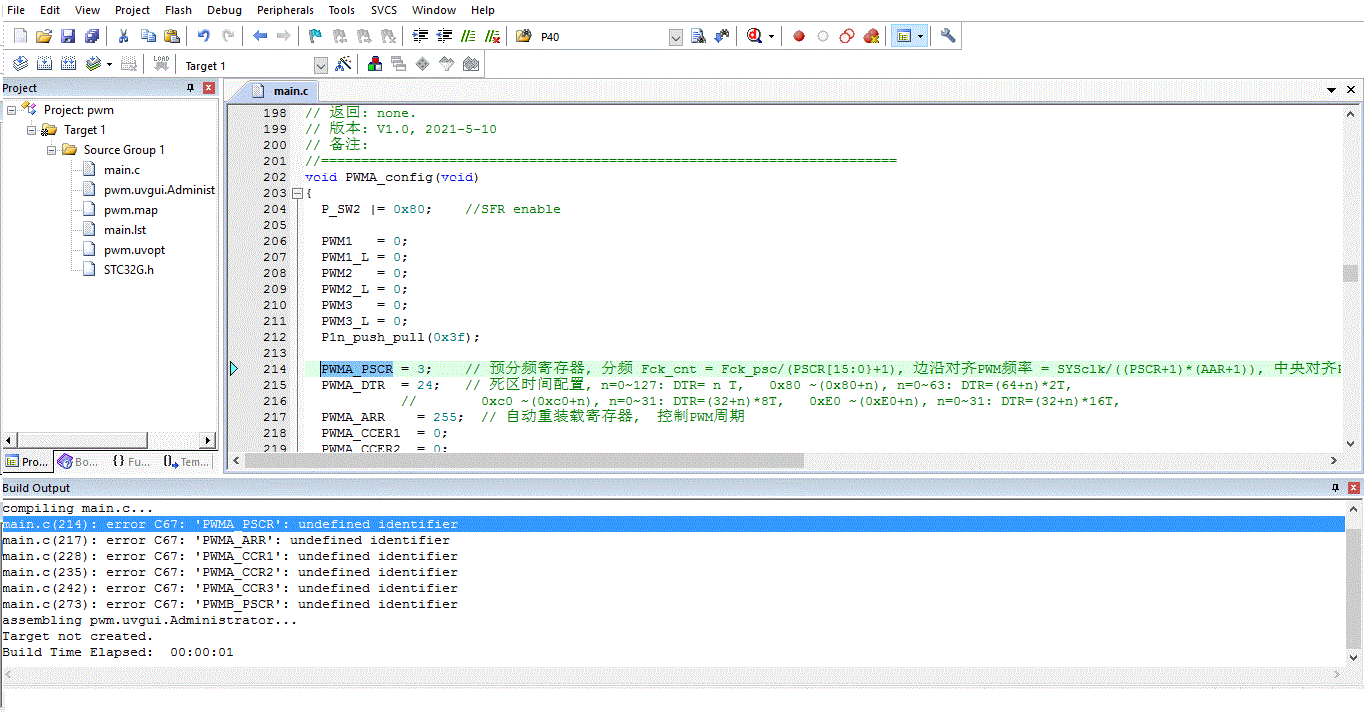Select pwm.map in the project tree
The height and width of the screenshot is (712, 1370).
click(131, 210)
